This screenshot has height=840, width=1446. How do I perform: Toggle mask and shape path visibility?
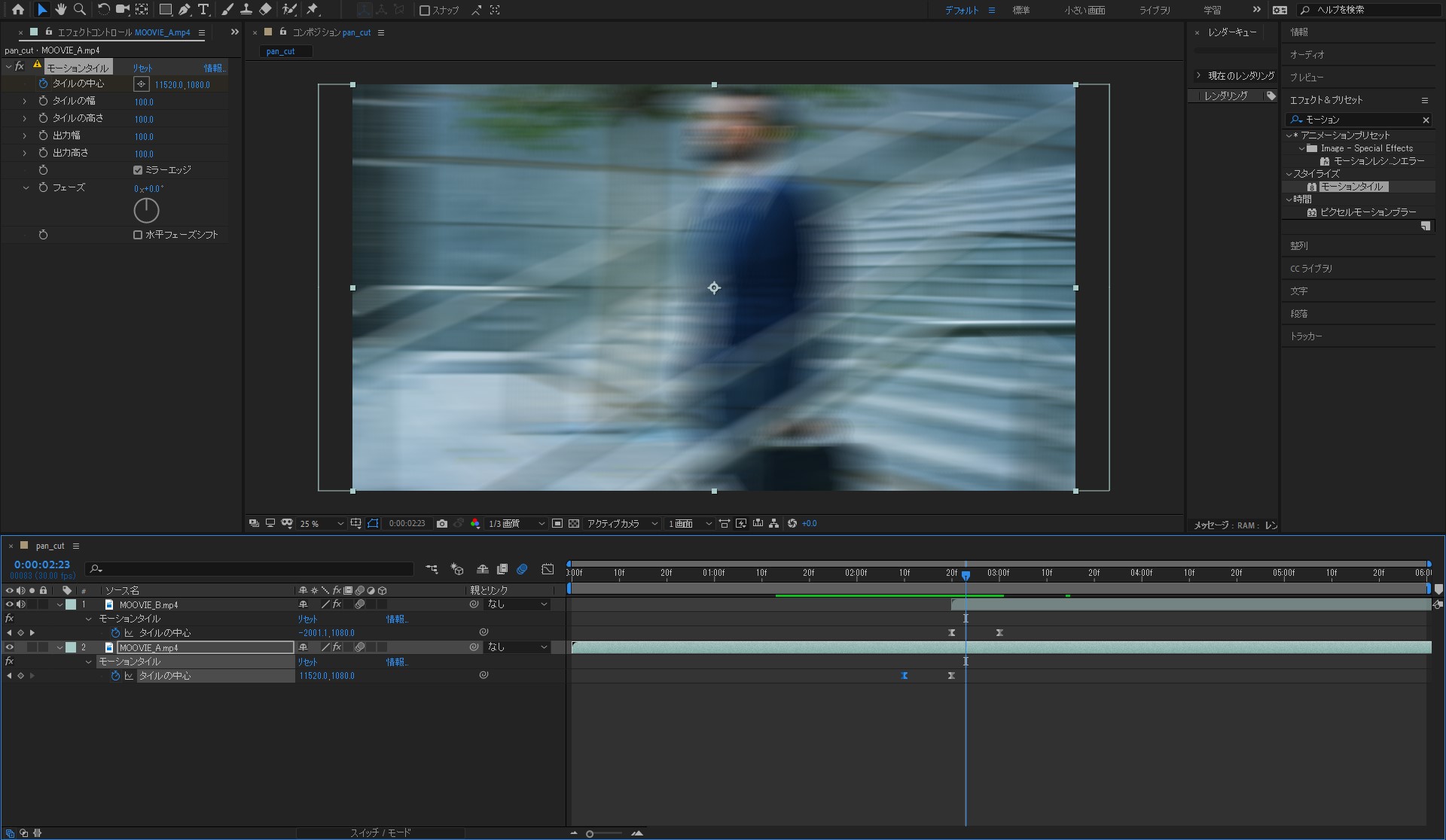tap(373, 523)
